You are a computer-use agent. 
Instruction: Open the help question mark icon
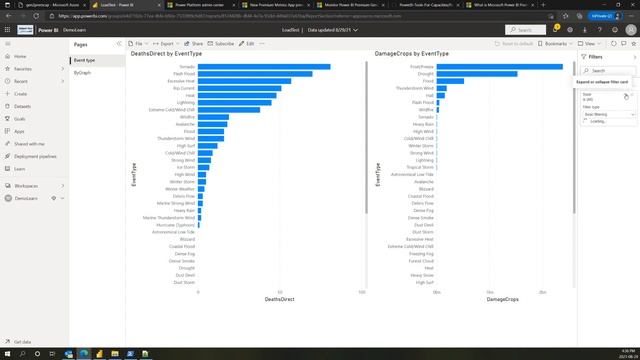[x=599, y=30]
